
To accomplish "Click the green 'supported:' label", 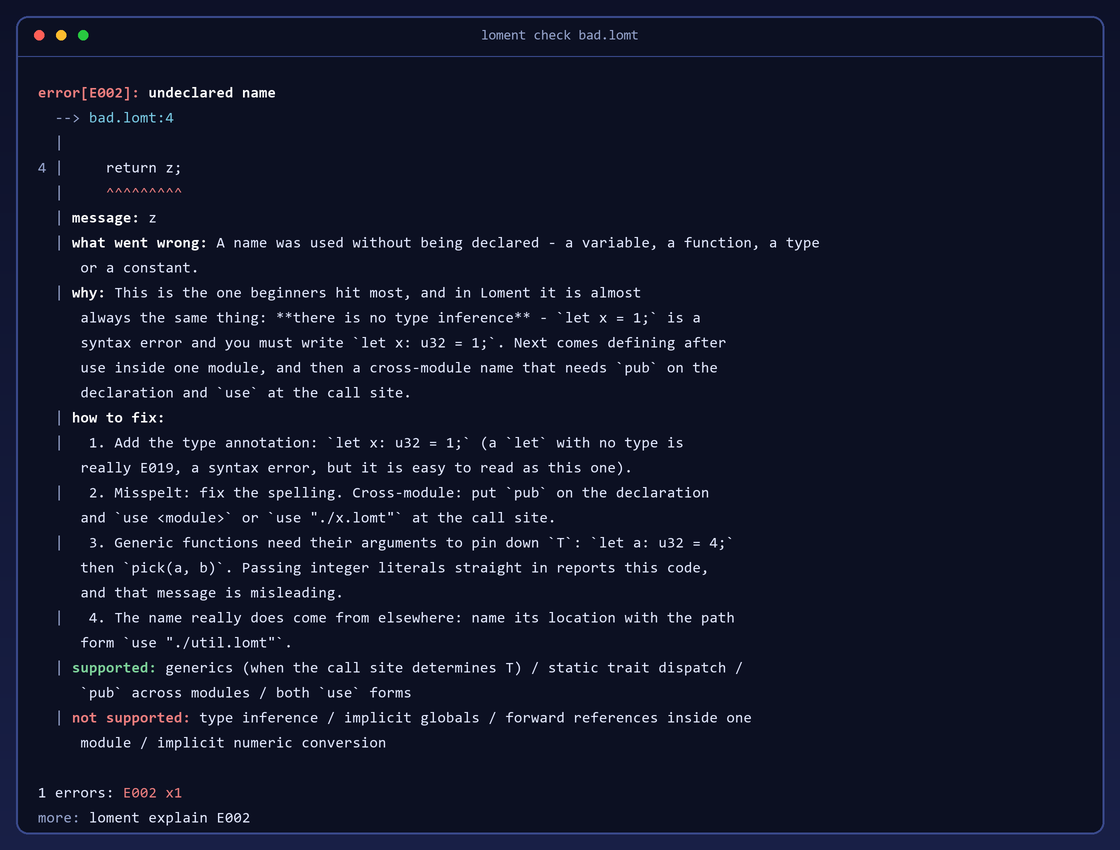I will tap(114, 668).
